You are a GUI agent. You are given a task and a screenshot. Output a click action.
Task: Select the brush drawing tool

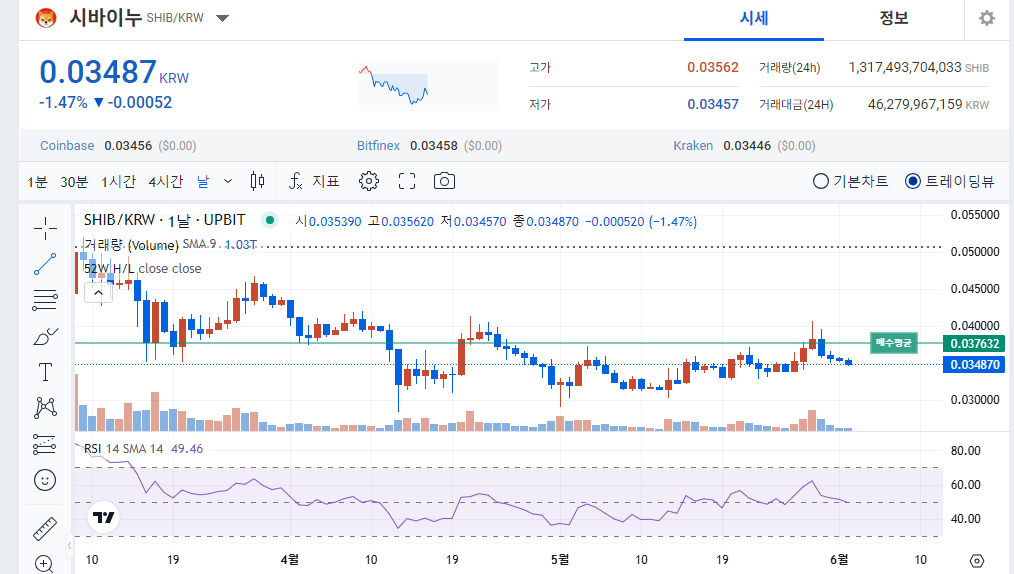45,337
